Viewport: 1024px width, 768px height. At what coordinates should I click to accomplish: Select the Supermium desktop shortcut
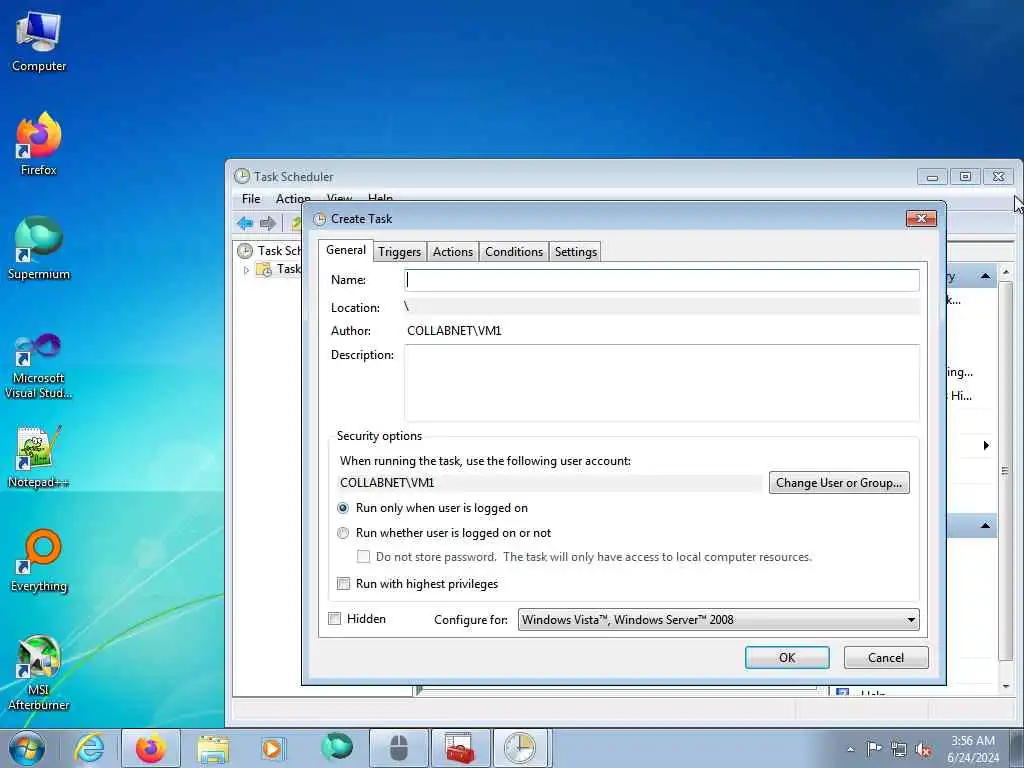tap(39, 248)
